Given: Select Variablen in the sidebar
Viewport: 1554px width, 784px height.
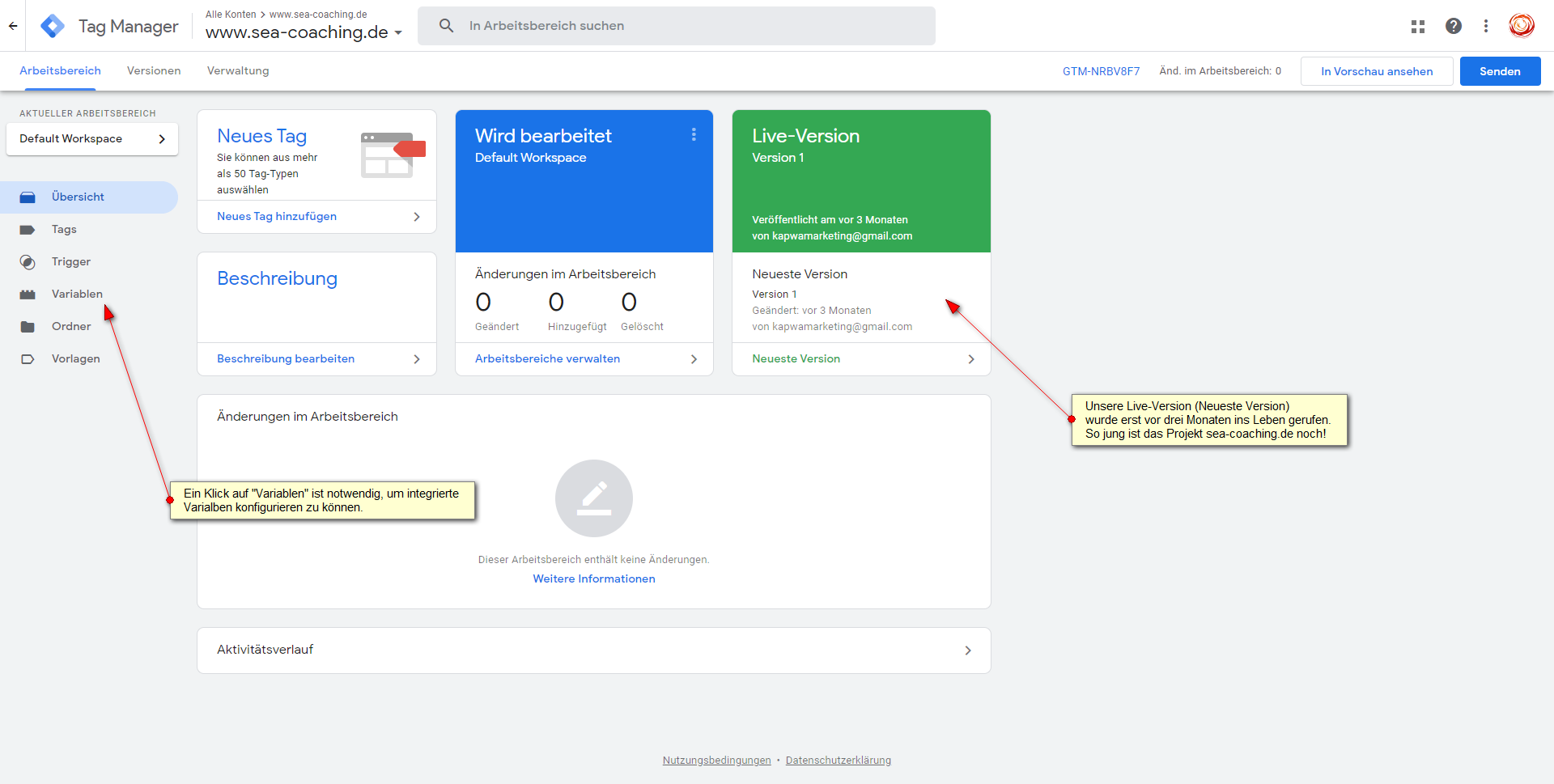Looking at the screenshot, I should point(77,295).
